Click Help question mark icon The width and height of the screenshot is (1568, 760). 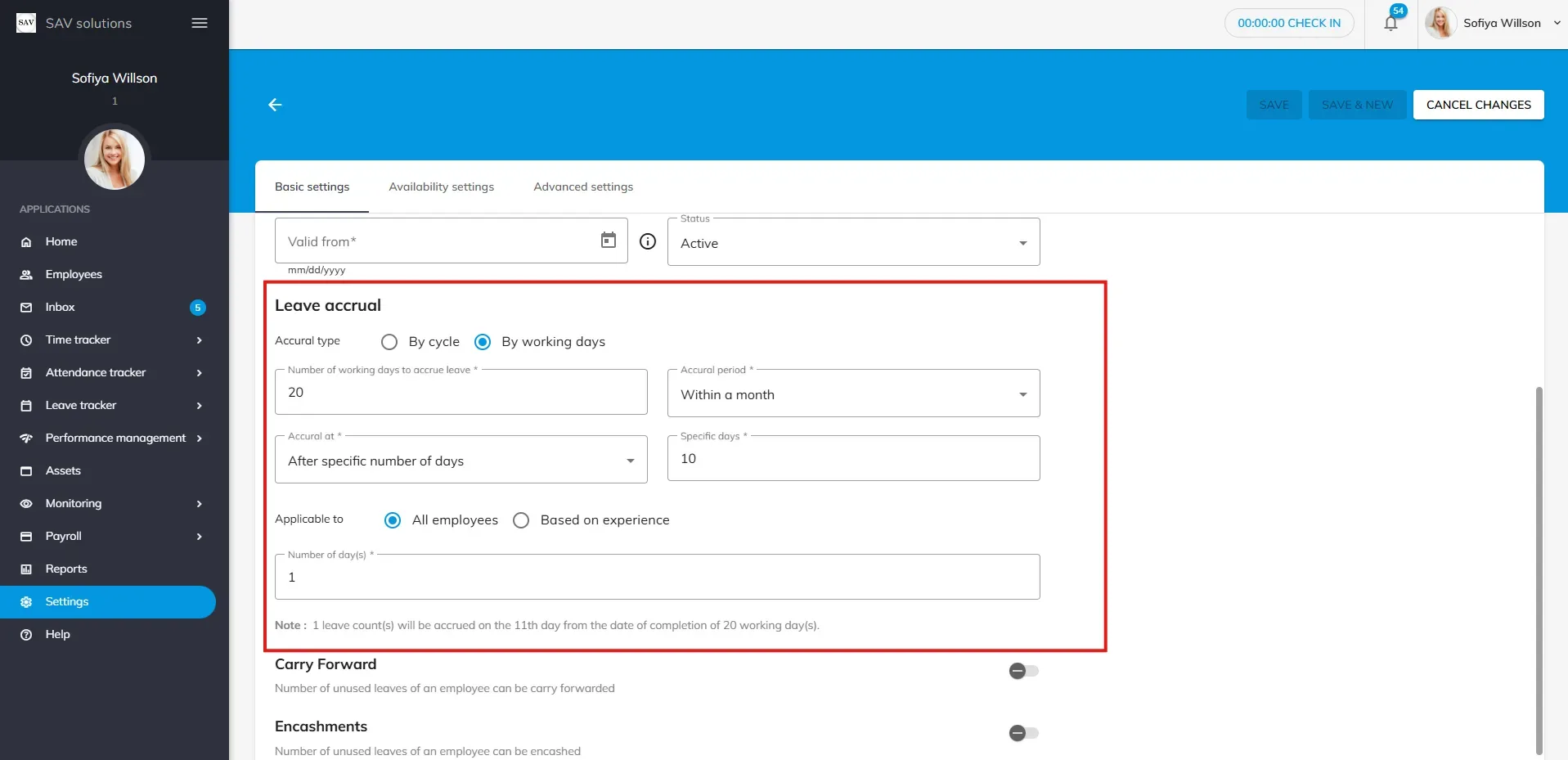click(26, 635)
